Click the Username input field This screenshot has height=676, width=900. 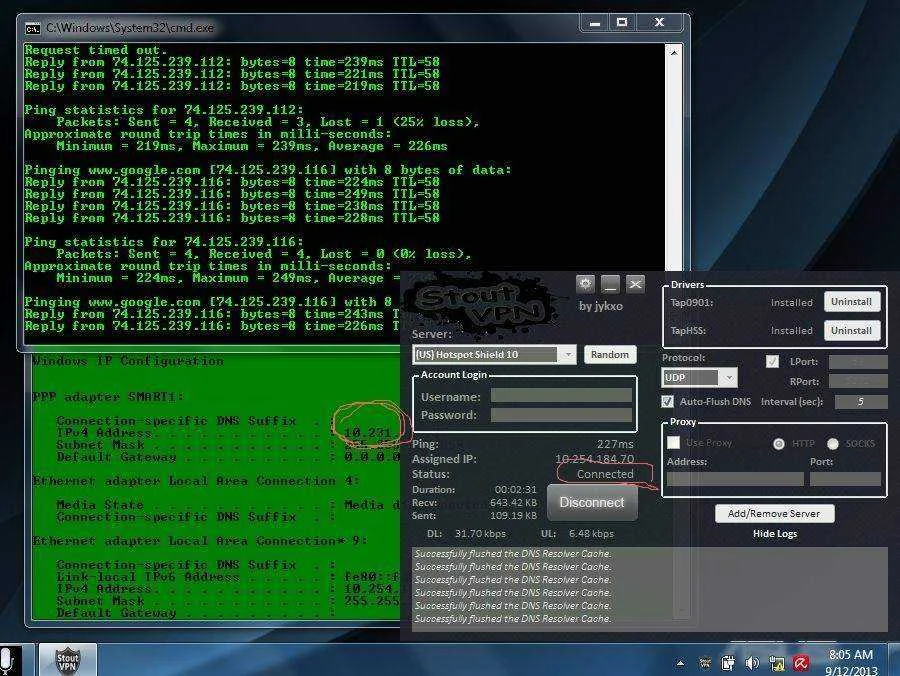pos(561,395)
